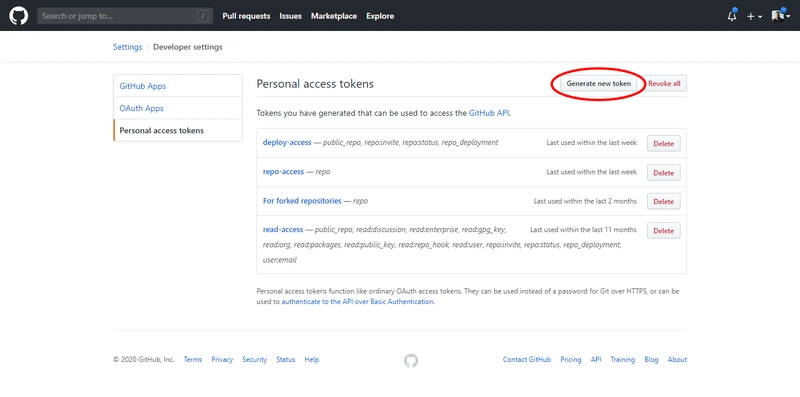The width and height of the screenshot is (800, 397).
Task: Open footer API link
Action: click(x=596, y=360)
